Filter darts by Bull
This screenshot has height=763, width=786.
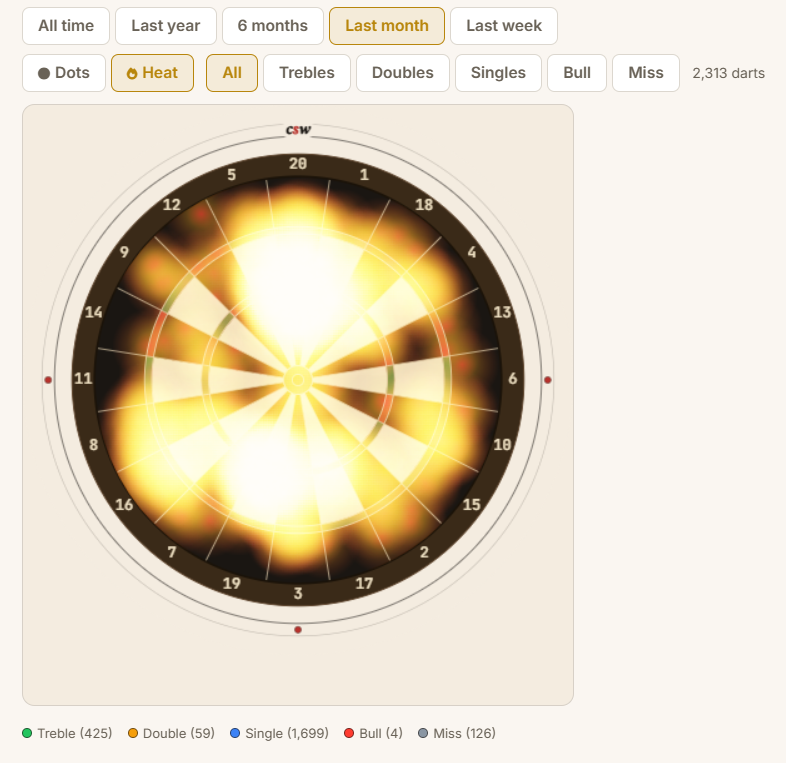coord(577,73)
